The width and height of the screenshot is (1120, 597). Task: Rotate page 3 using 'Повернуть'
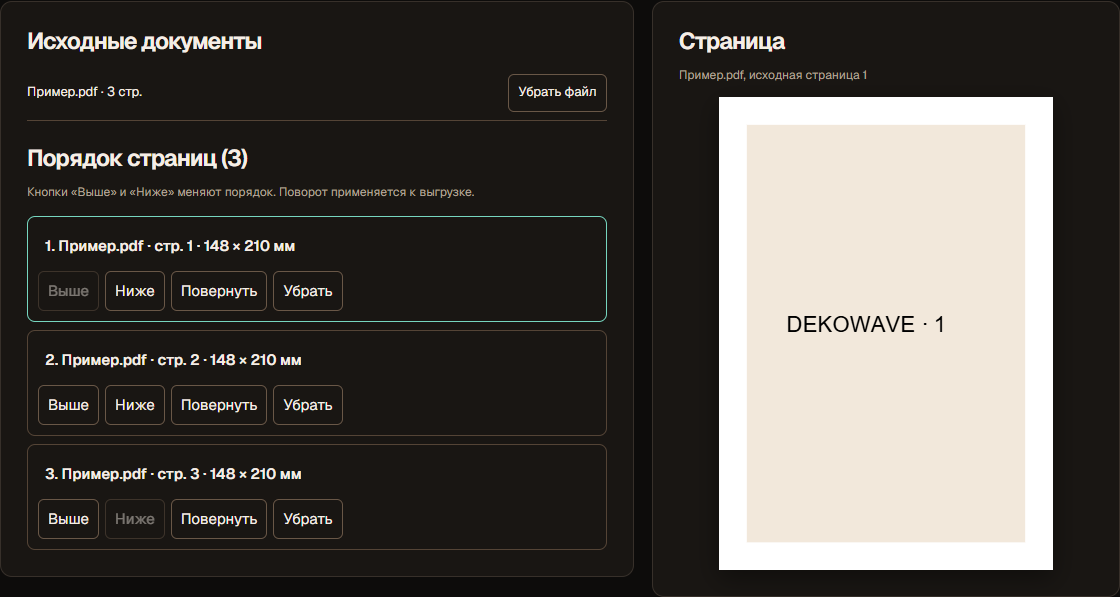[x=219, y=519]
